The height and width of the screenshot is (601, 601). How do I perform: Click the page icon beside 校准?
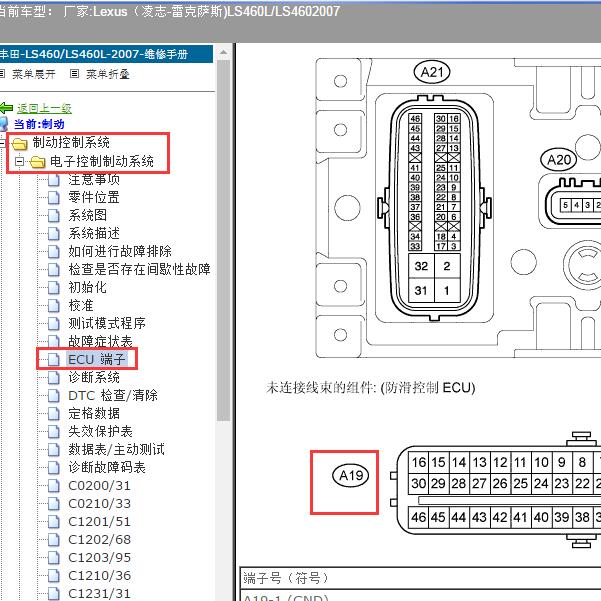[54, 306]
